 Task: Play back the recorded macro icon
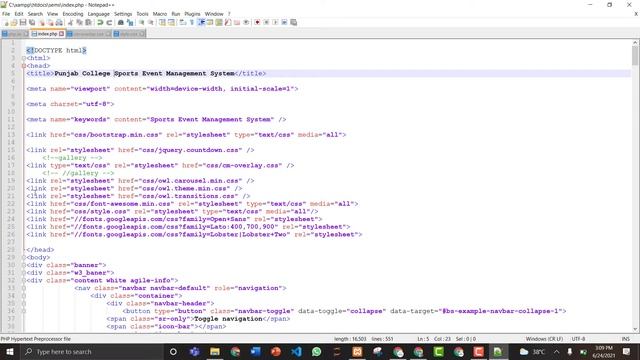[275, 22]
